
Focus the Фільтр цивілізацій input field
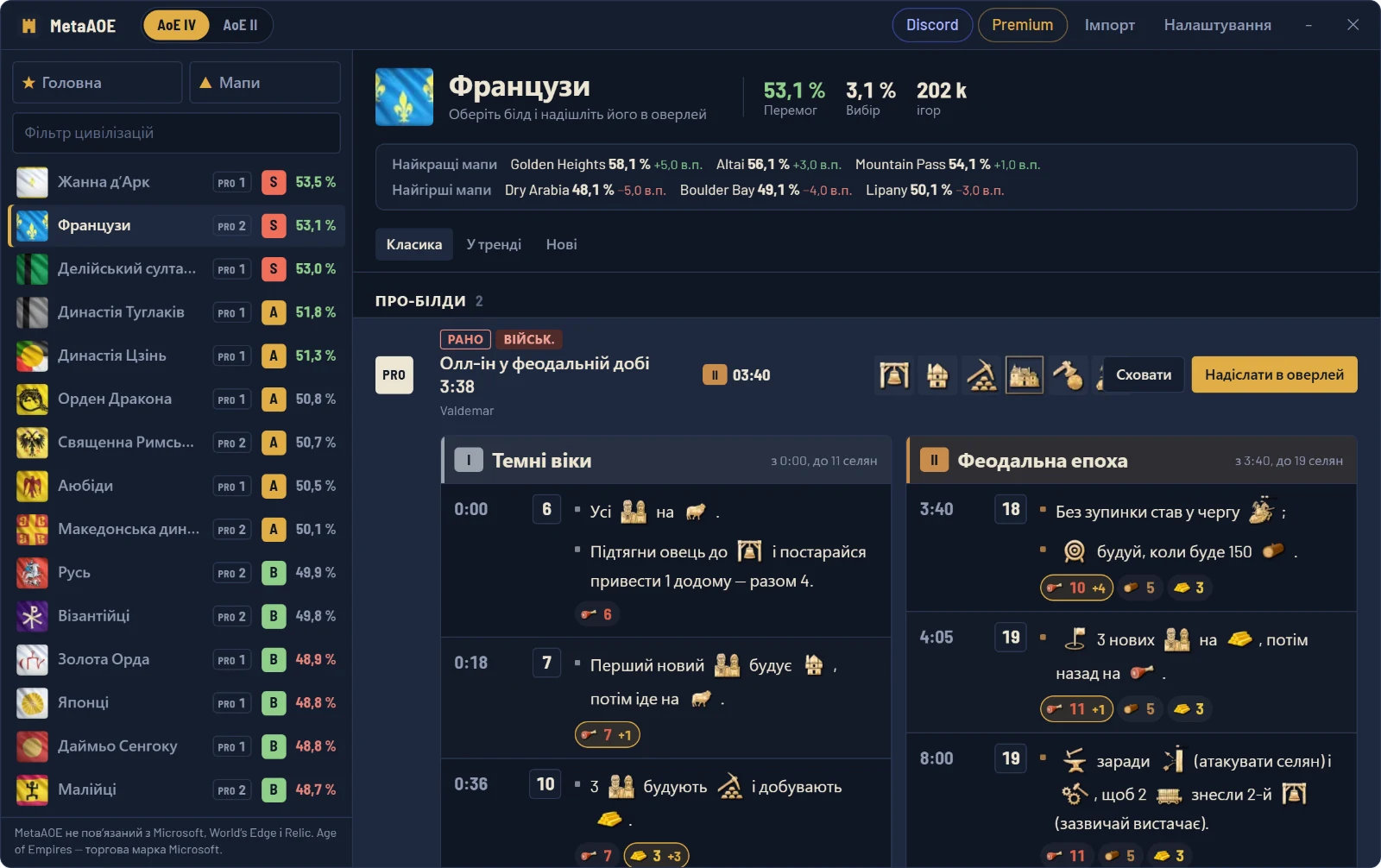tap(177, 133)
